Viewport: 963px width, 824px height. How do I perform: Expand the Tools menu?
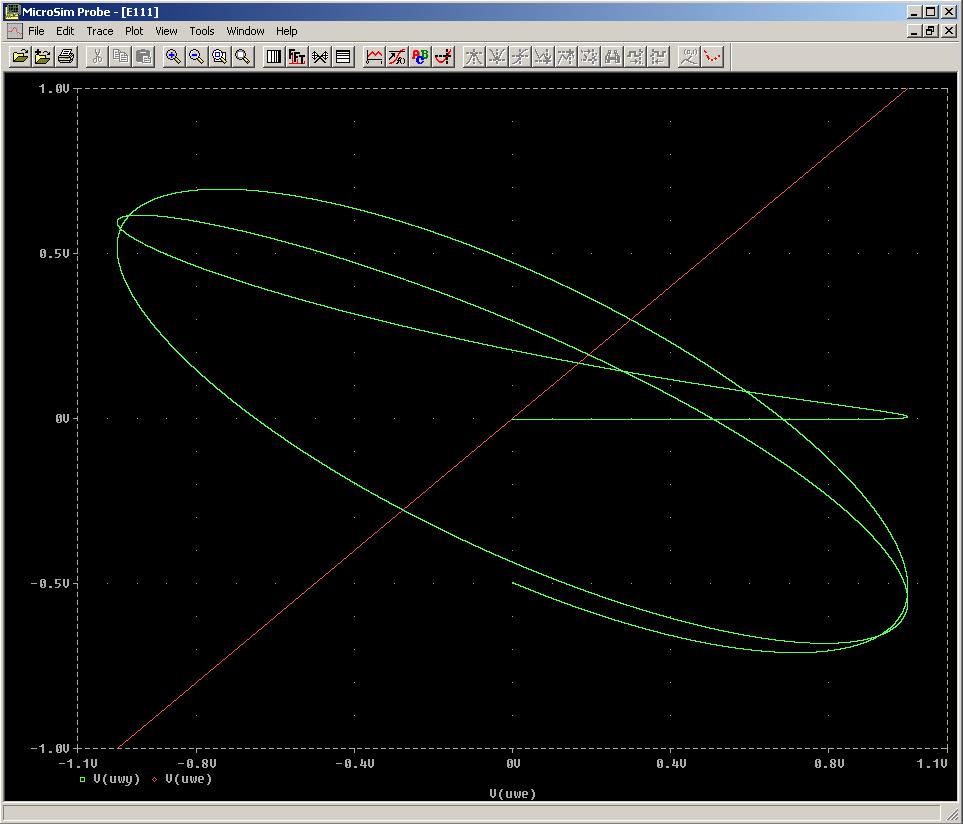point(202,31)
